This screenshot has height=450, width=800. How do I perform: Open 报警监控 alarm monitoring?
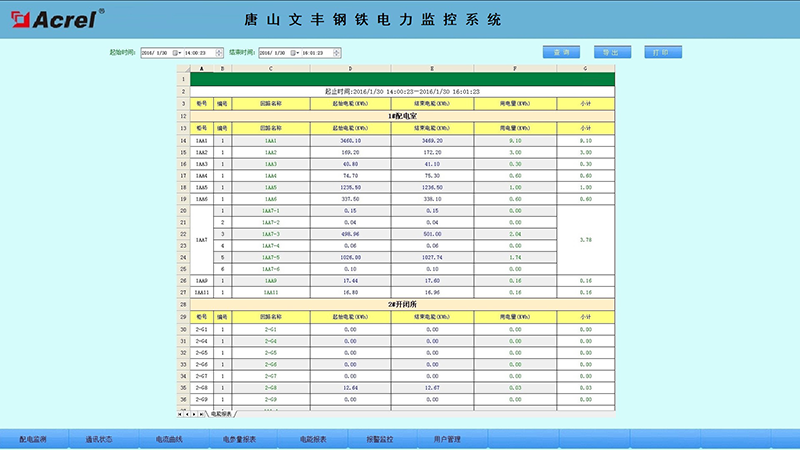[x=379, y=438]
